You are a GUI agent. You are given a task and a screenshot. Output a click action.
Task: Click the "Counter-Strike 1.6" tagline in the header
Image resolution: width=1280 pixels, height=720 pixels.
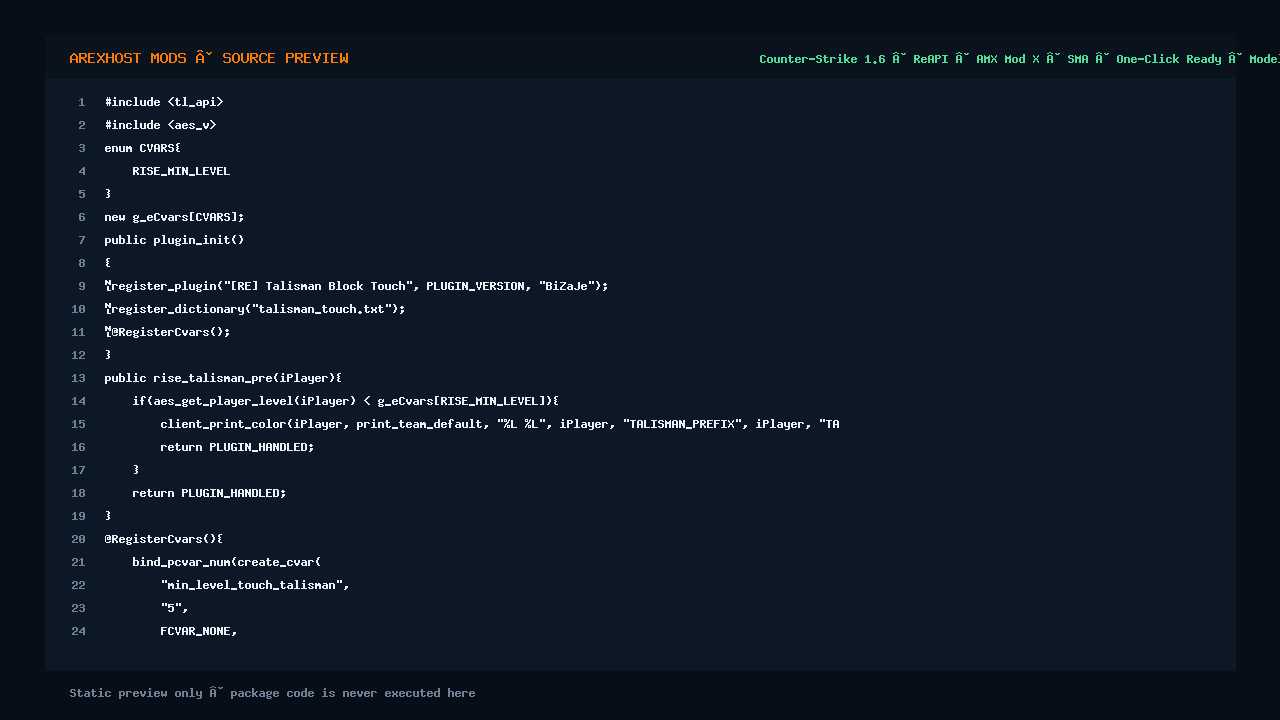point(1019,59)
